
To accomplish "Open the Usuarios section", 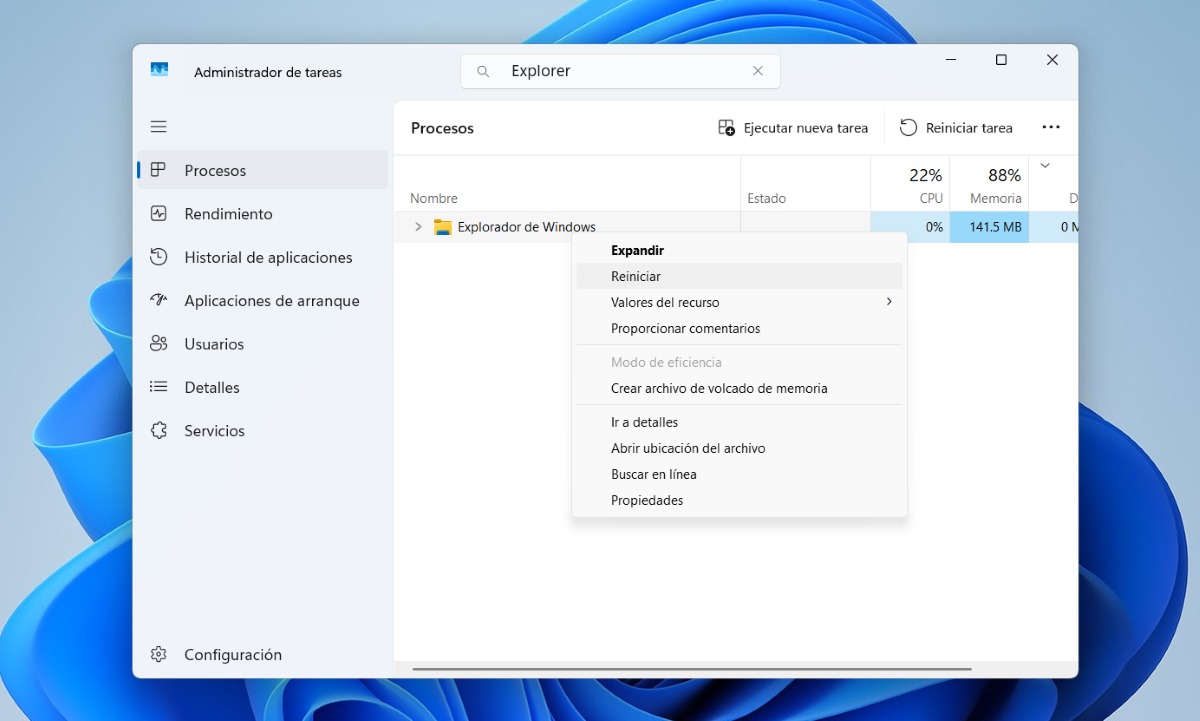I will (214, 344).
